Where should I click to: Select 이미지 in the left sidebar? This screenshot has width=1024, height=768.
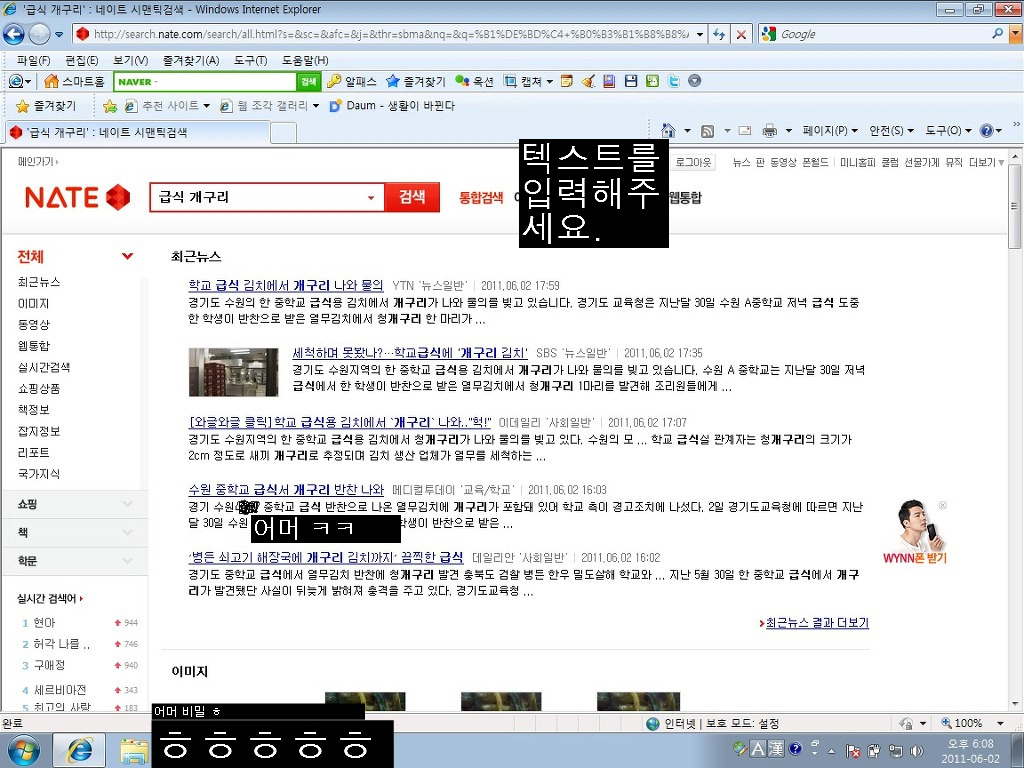(x=33, y=303)
